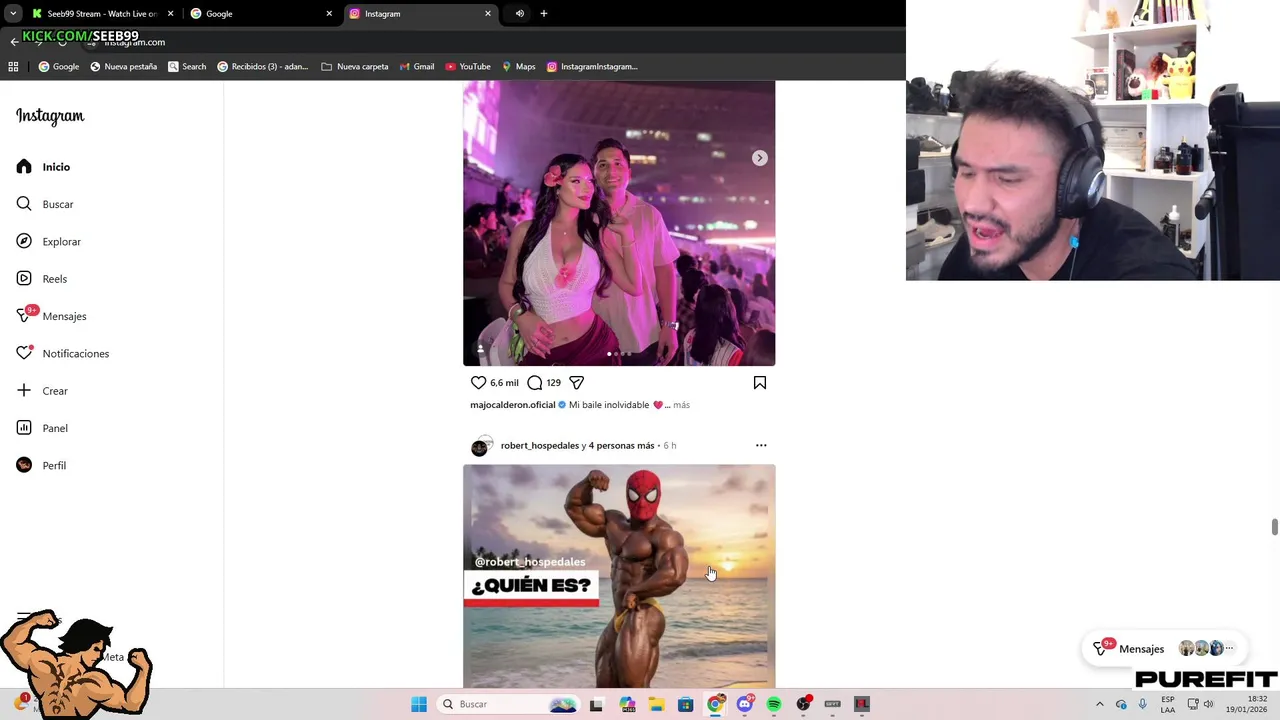
Task: Click the taskbar Buscar search box
Action: 509,704
